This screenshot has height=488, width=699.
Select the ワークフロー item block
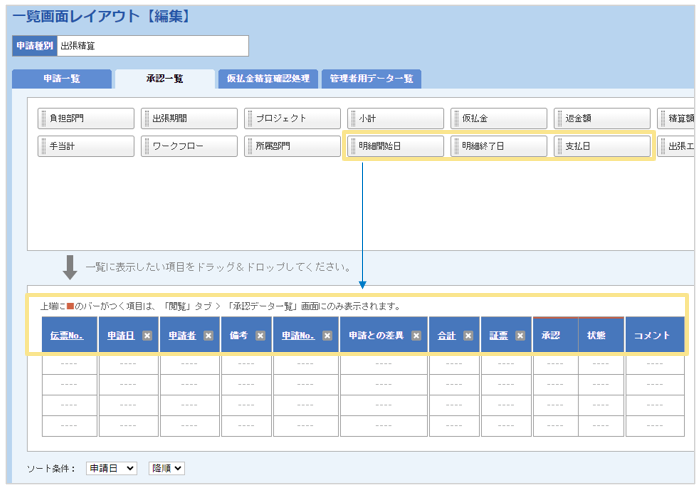click(188, 146)
